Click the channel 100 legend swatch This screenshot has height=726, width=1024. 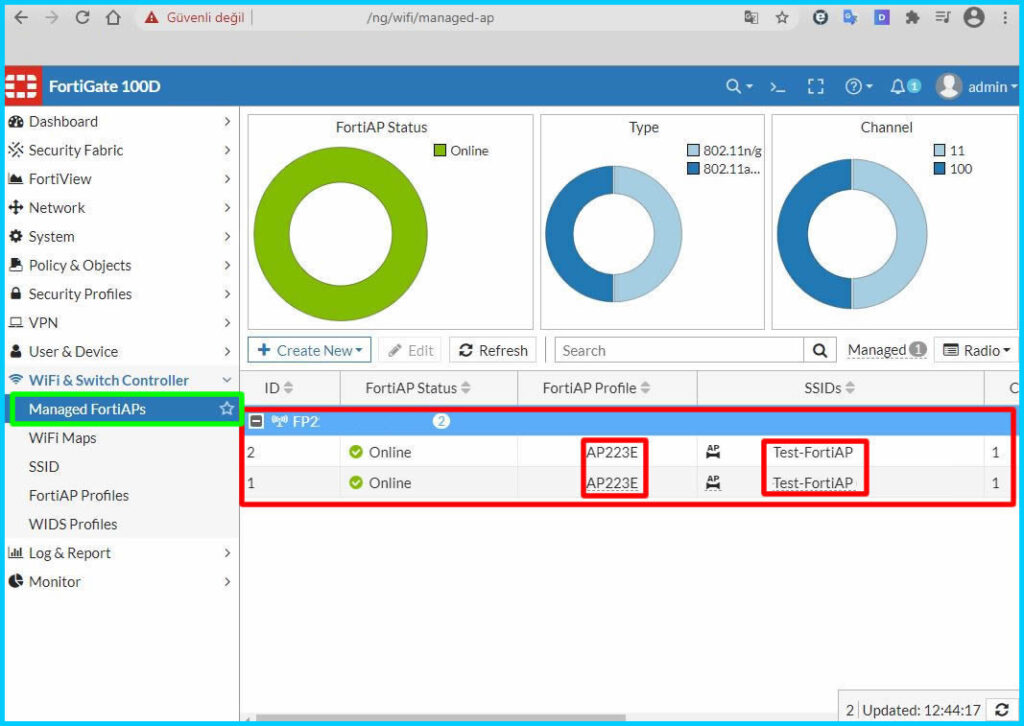coord(940,168)
